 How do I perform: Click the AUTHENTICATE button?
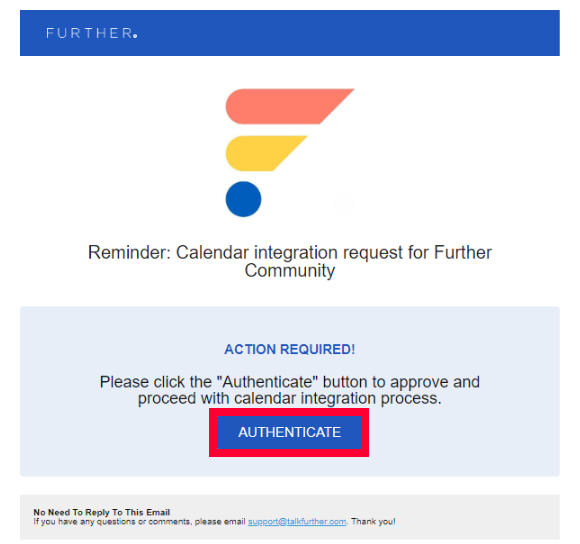pos(289,432)
